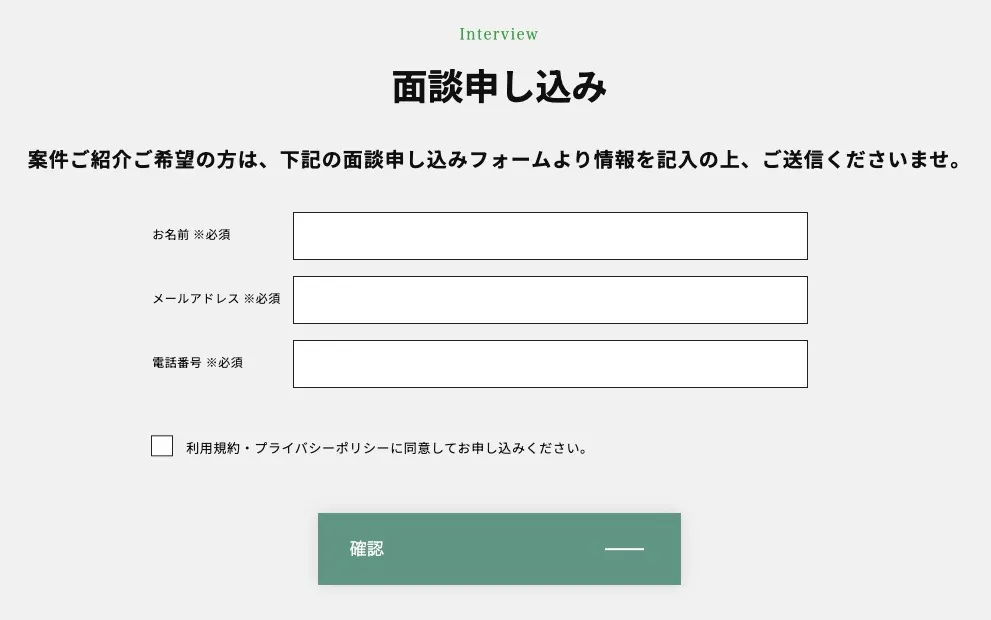Select the メールアドレス ※必須 label text

coord(216,298)
